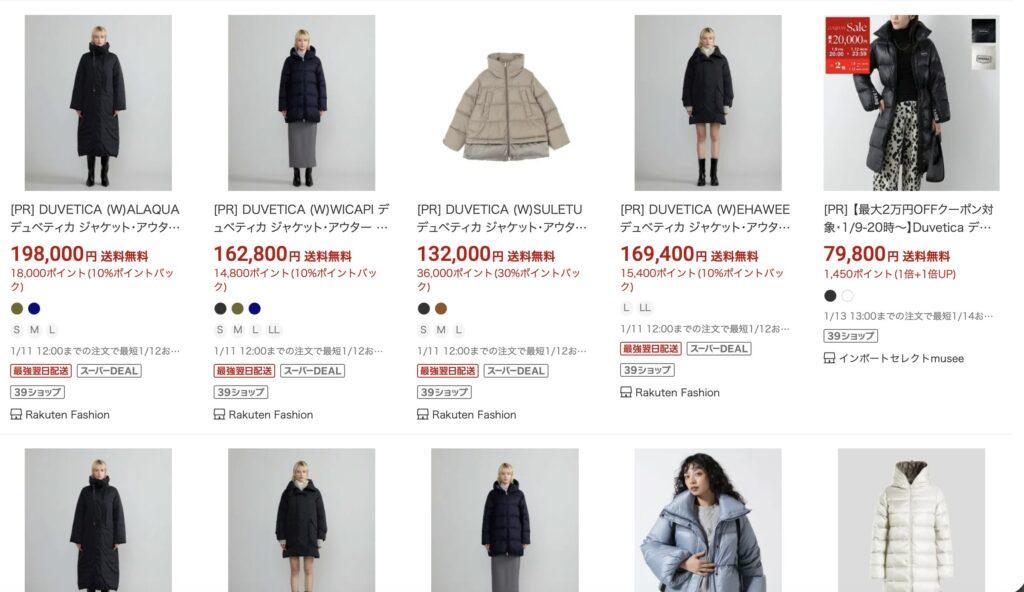Open the sale-banner Duvetica coat thumbnail
The height and width of the screenshot is (592, 1024).
912,103
